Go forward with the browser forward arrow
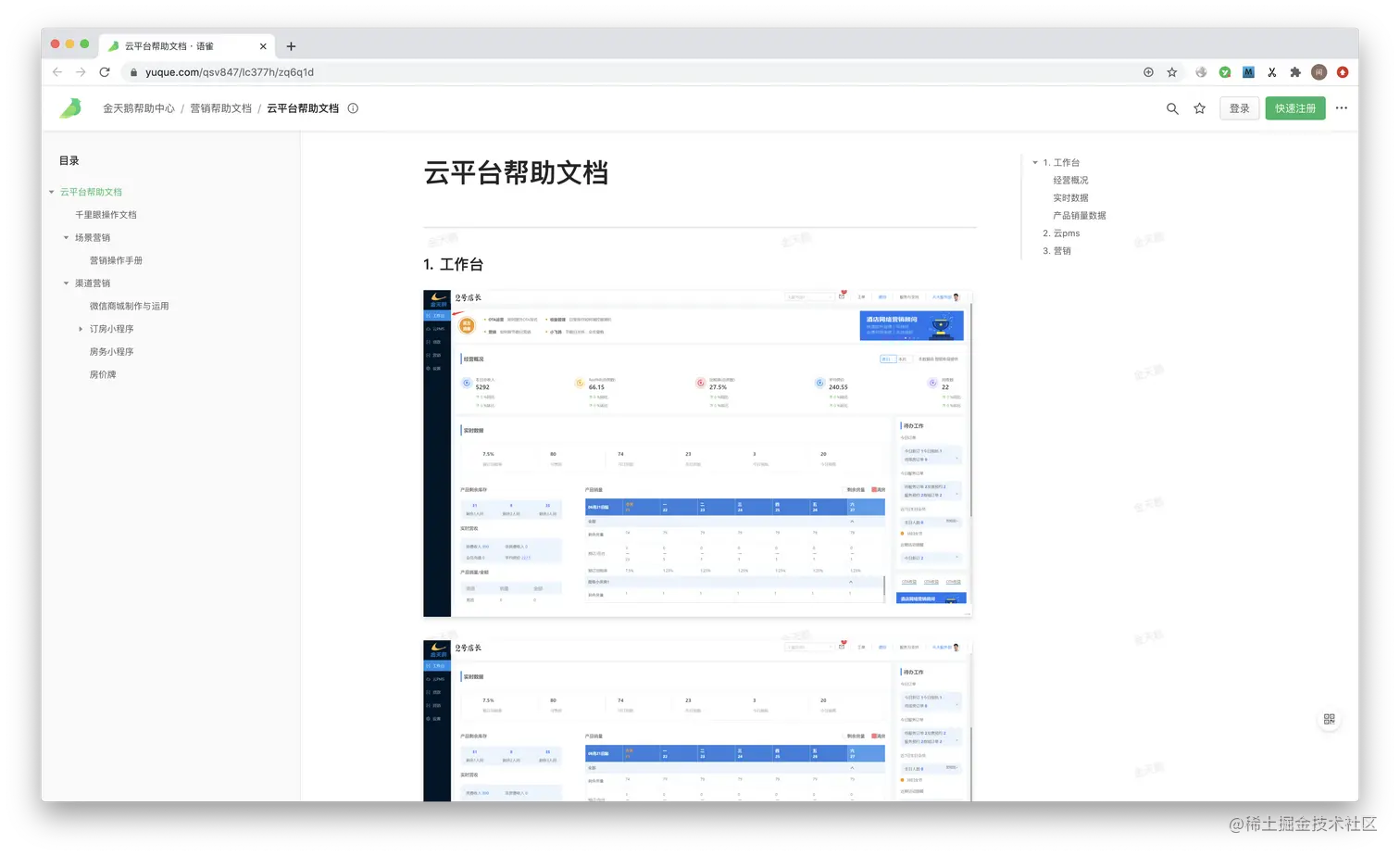1400x856 pixels. point(81,72)
